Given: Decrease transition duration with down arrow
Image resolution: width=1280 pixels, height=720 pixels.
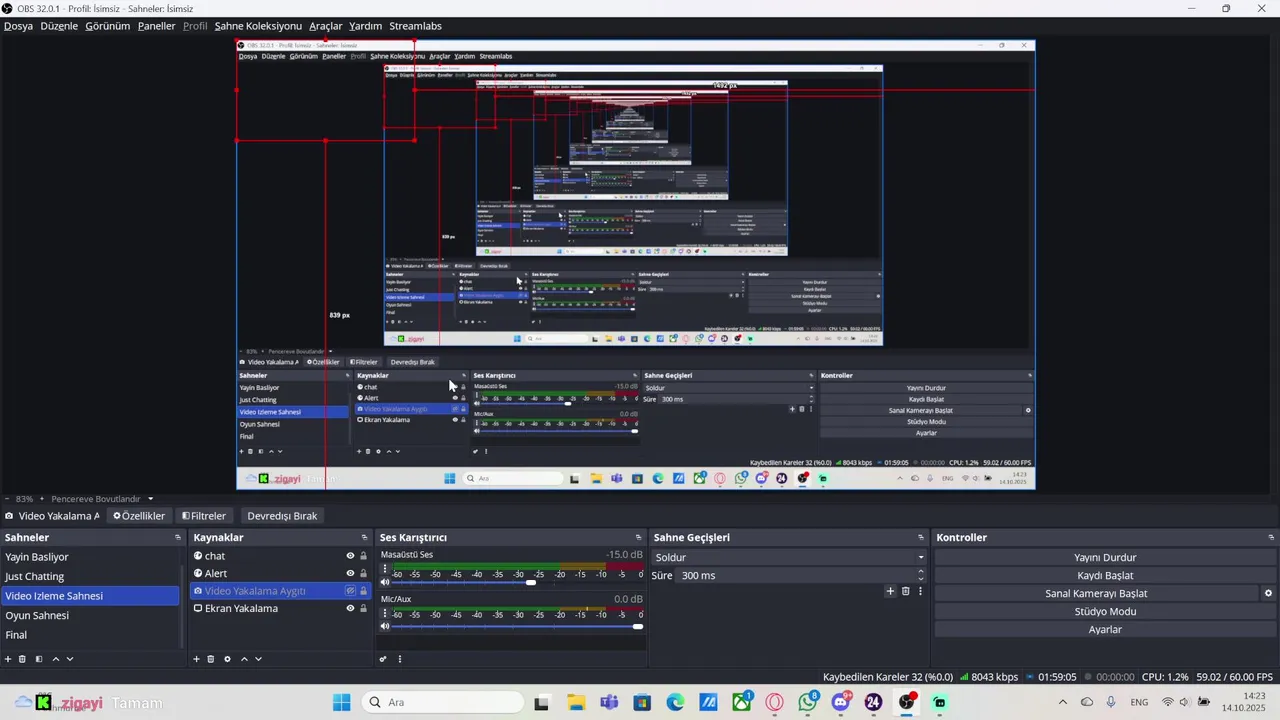Looking at the screenshot, I should [x=921, y=579].
